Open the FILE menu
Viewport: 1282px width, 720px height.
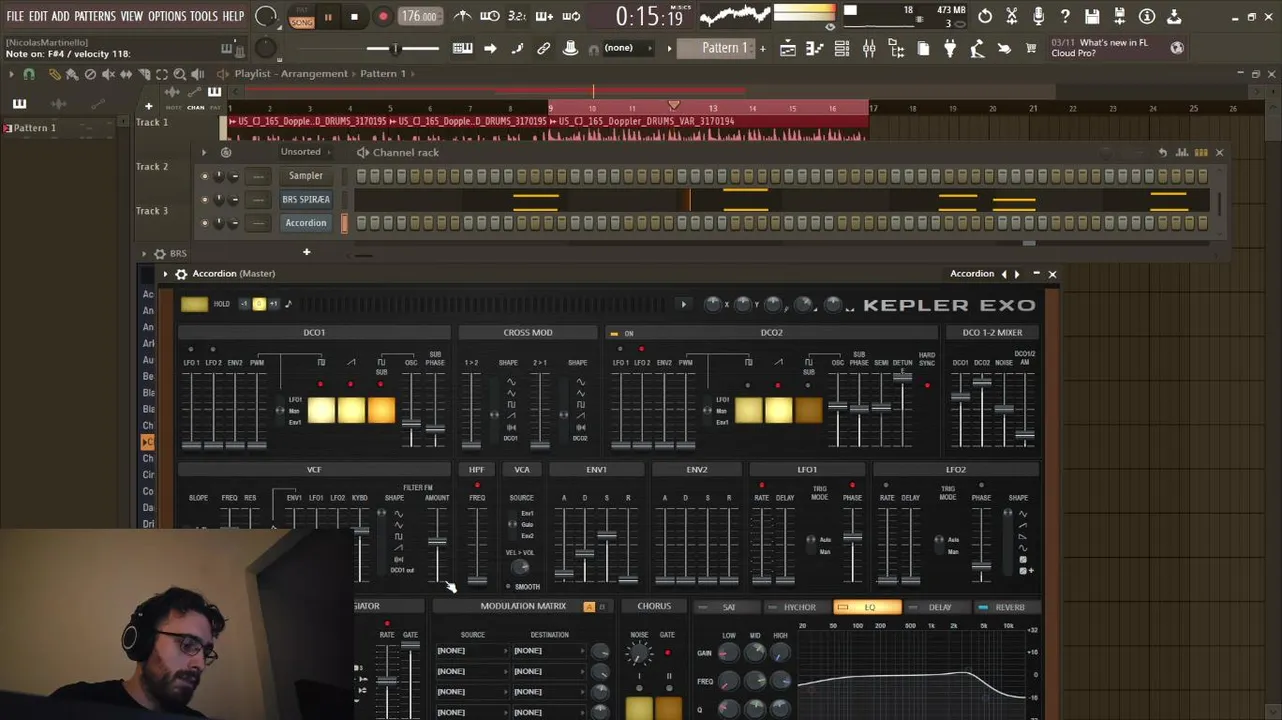[15, 16]
